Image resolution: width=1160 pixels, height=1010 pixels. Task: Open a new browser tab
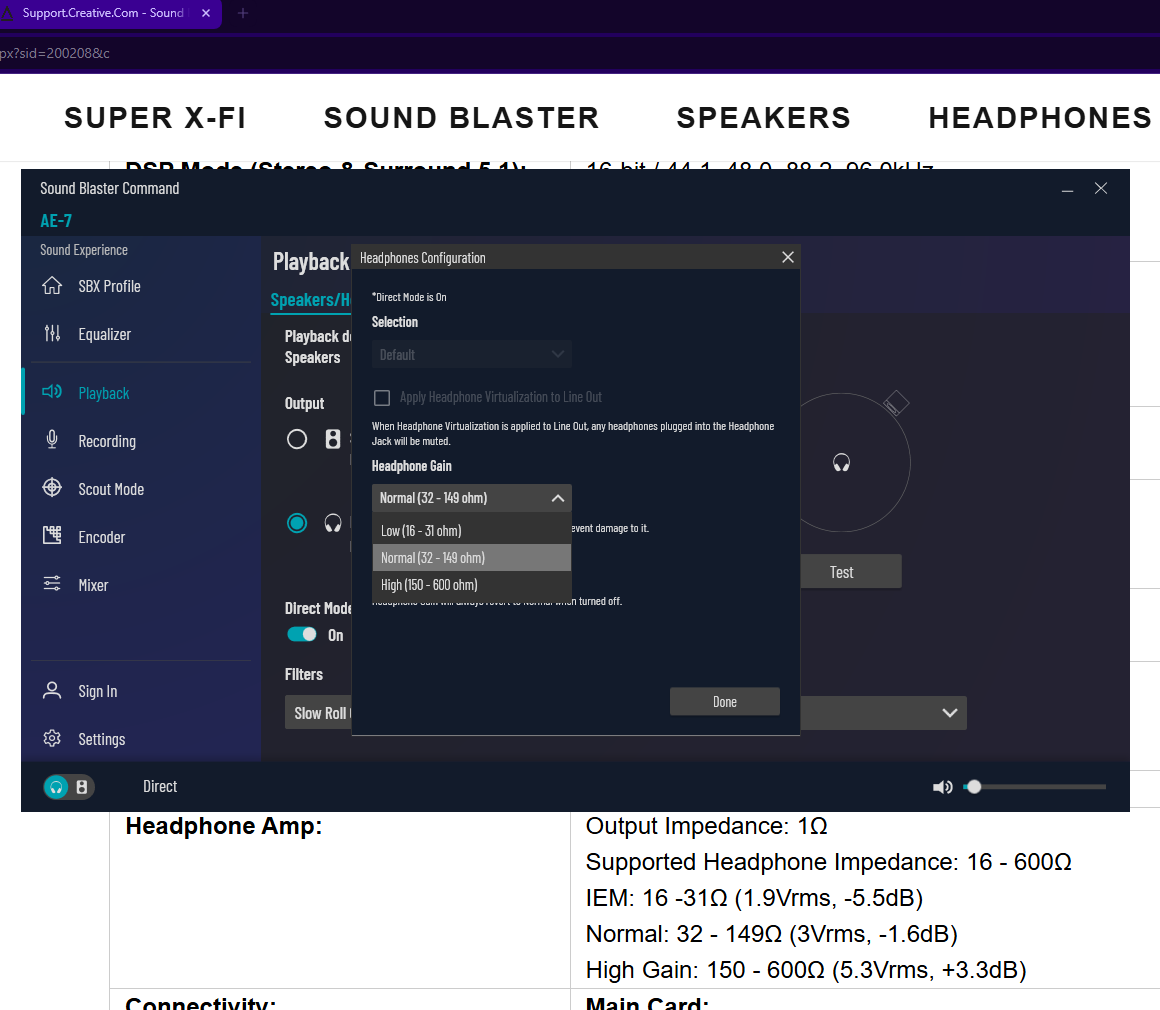[243, 13]
